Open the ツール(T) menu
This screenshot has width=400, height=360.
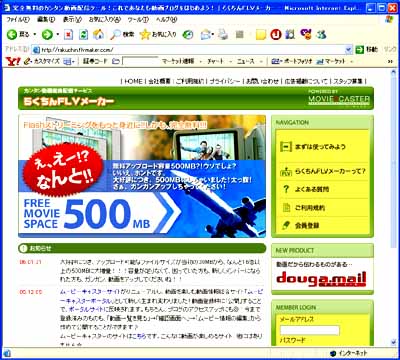click(138, 19)
